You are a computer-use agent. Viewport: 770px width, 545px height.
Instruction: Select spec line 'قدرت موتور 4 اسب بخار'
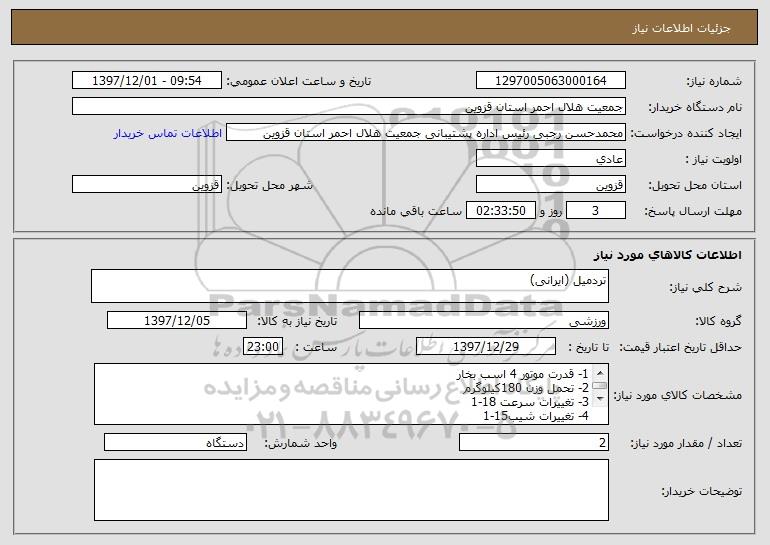click(x=522, y=375)
